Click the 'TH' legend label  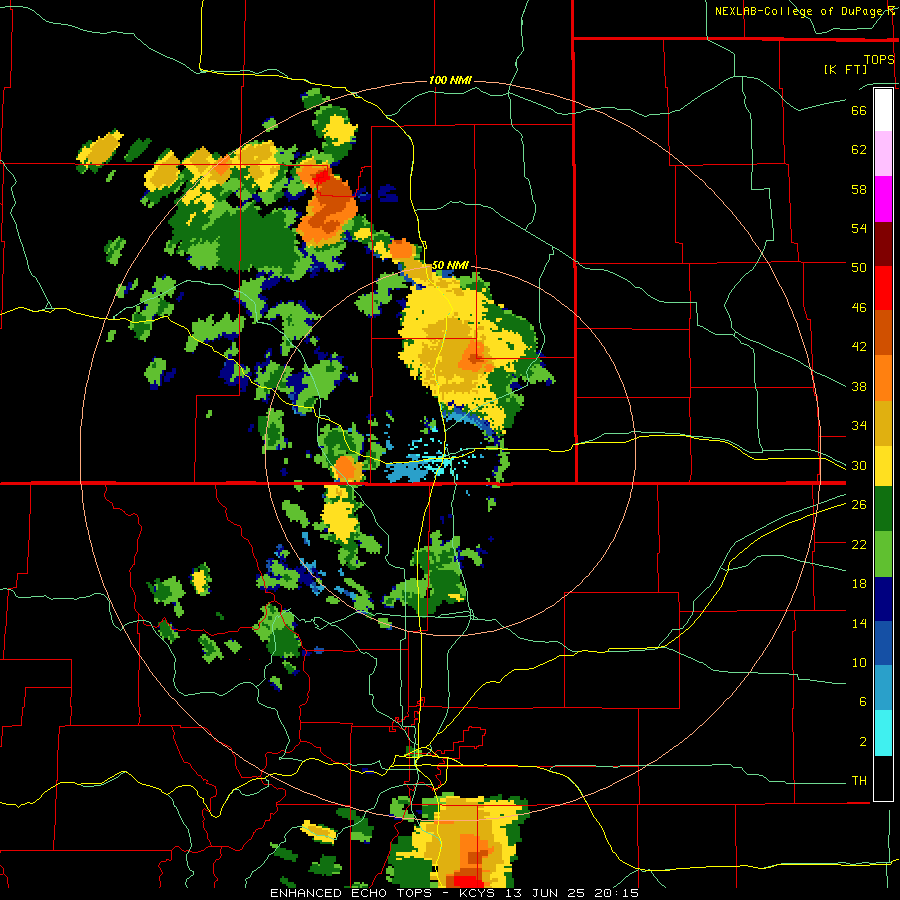tap(859, 781)
